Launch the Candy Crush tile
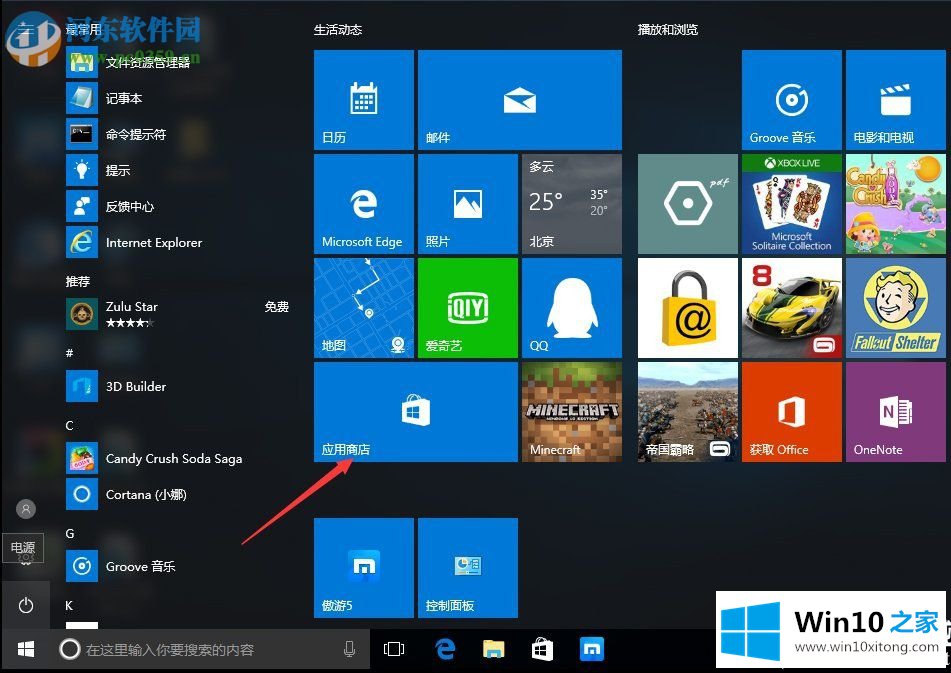 click(896, 204)
